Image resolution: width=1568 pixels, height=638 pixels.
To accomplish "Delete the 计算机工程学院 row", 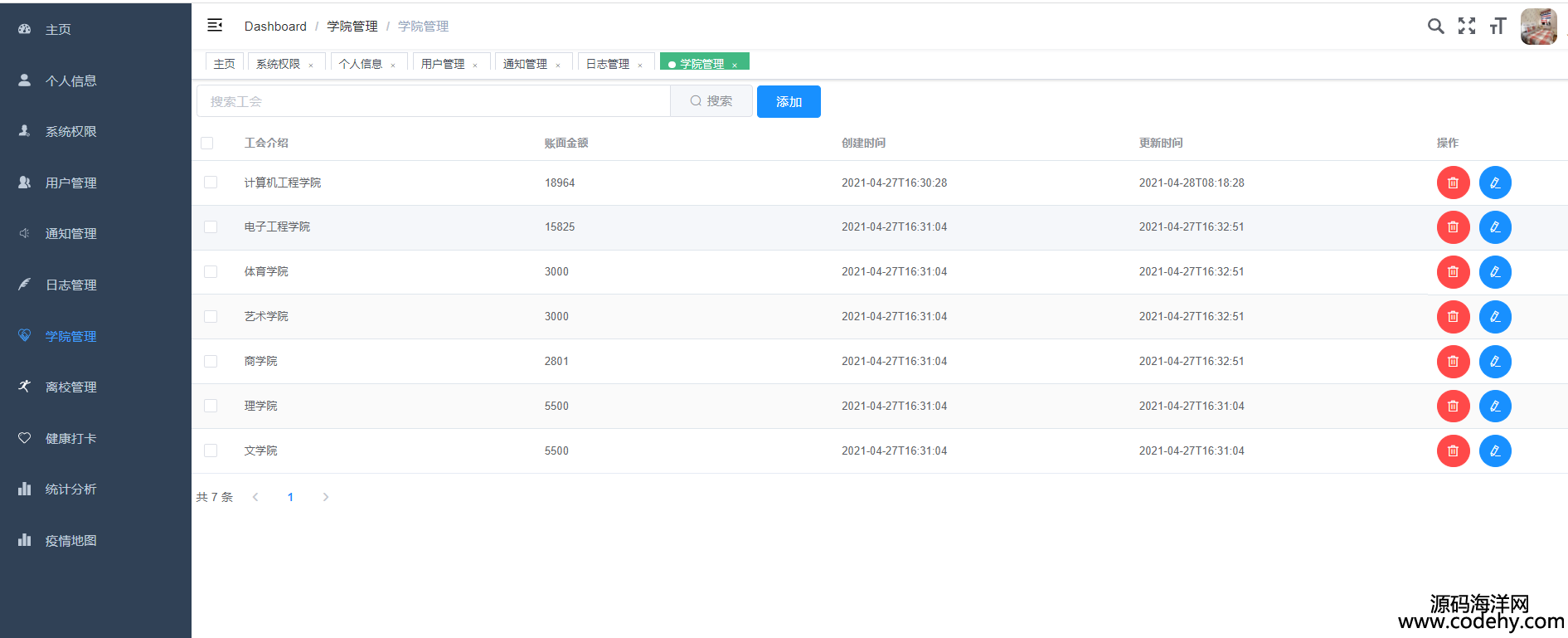I will click(1453, 183).
